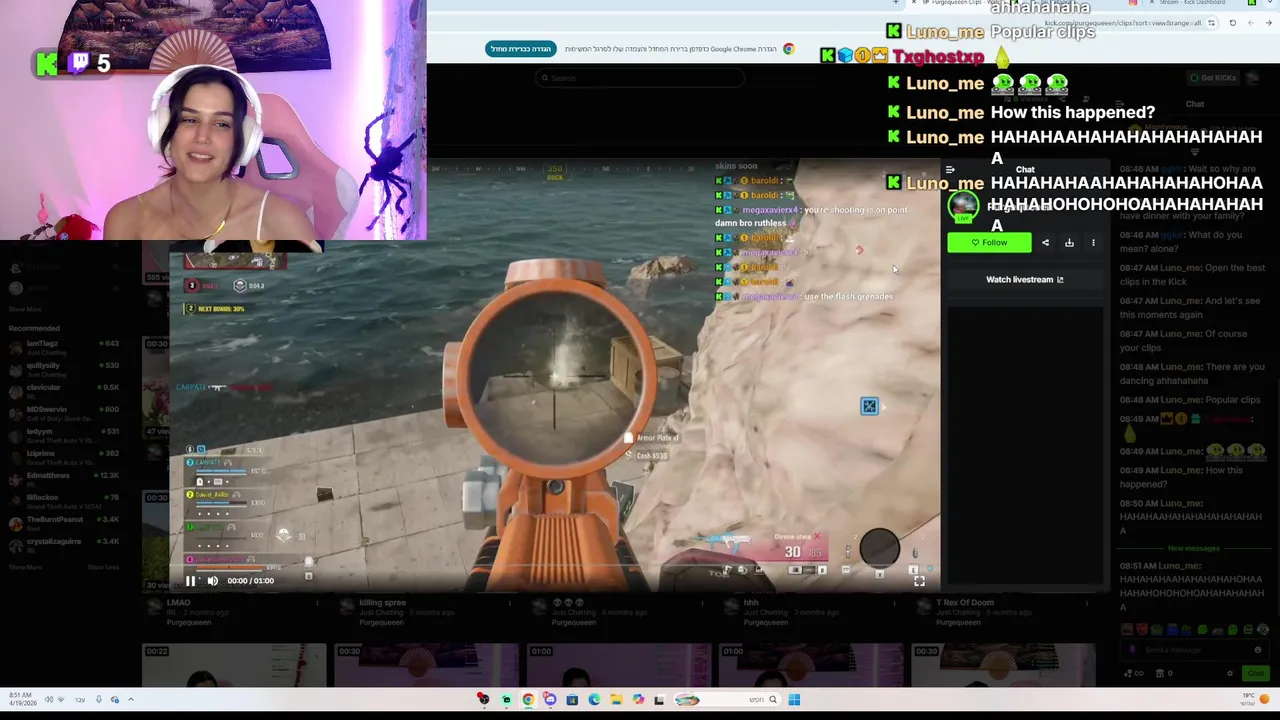The width and height of the screenshot is (1280, 720).
Task: Open quillysilly recommended channel
Action: coord(63,369)
